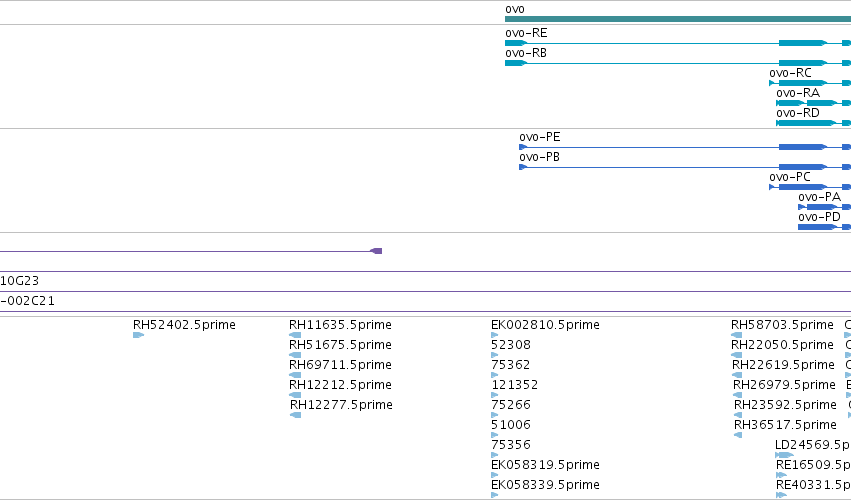Viewport: 851px width, 500px height.
Task: Click the ovo-RD transcript label
Action: [x=798, y=113]
